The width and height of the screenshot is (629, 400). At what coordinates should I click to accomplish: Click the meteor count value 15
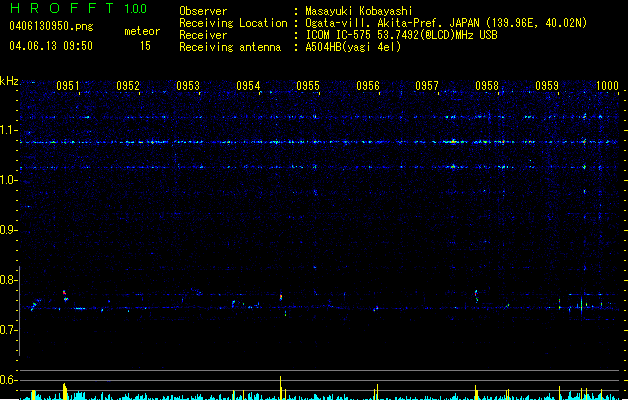[x=145, y=46]
